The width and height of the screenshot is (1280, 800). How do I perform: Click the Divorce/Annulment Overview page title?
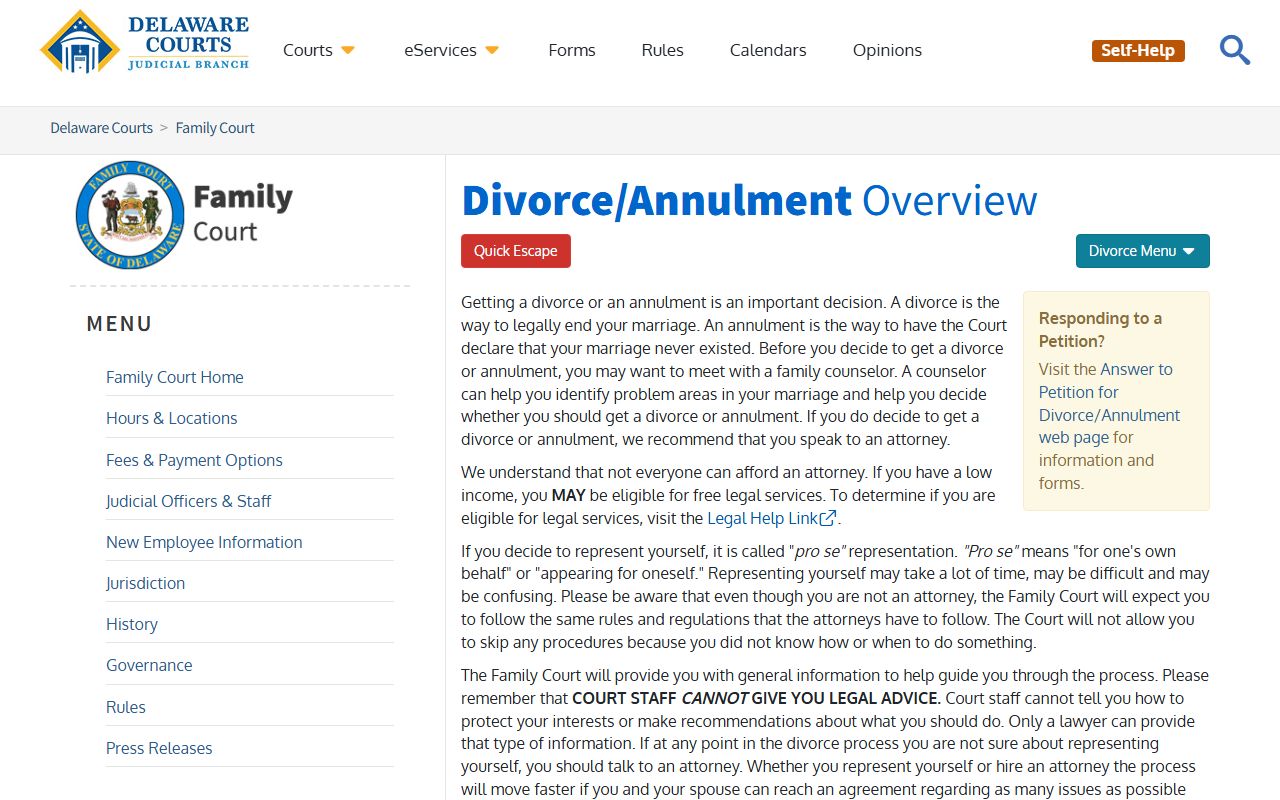[x=749, y=200]
